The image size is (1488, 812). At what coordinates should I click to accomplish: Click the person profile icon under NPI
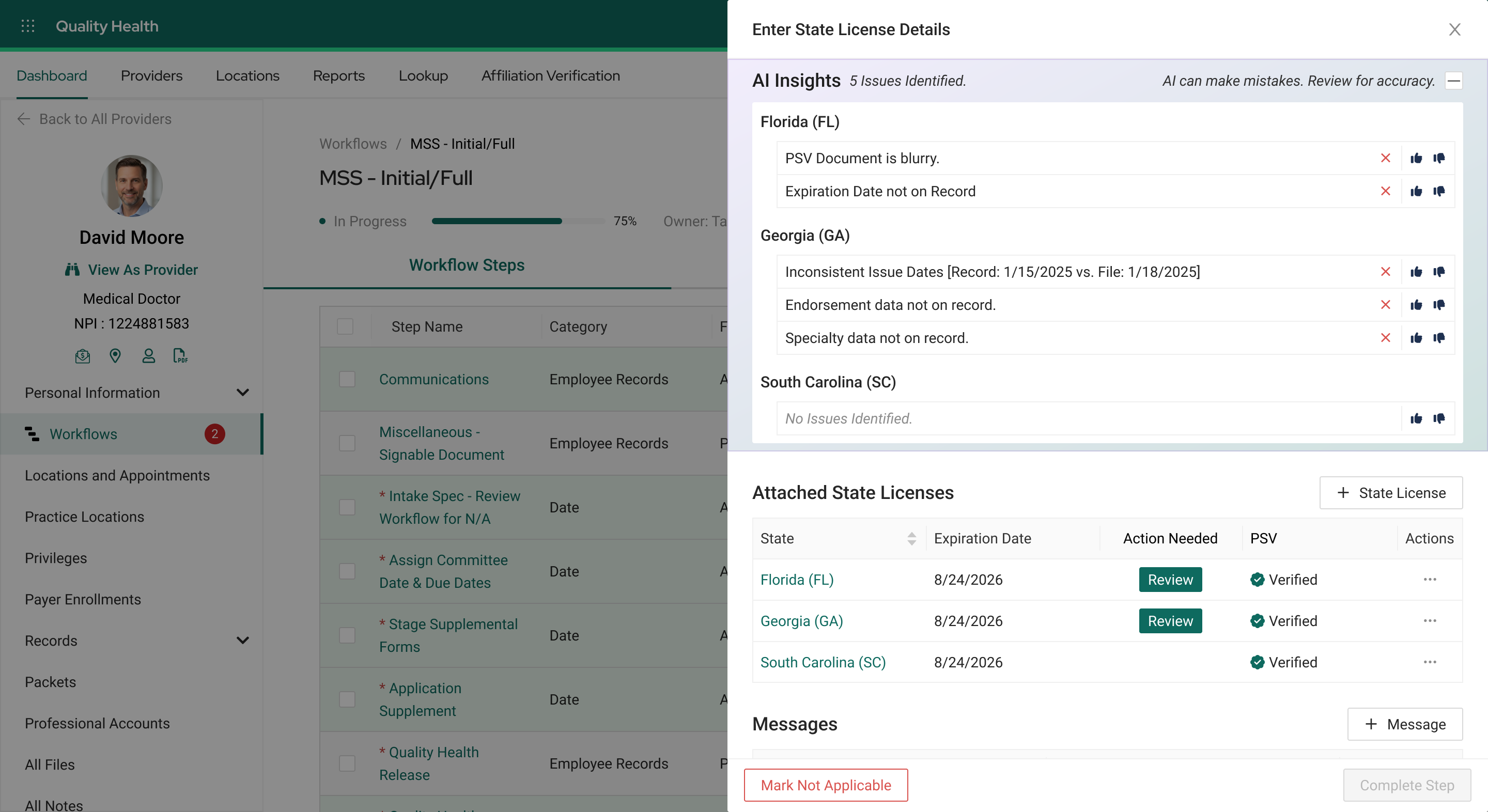tap(148, 356)
